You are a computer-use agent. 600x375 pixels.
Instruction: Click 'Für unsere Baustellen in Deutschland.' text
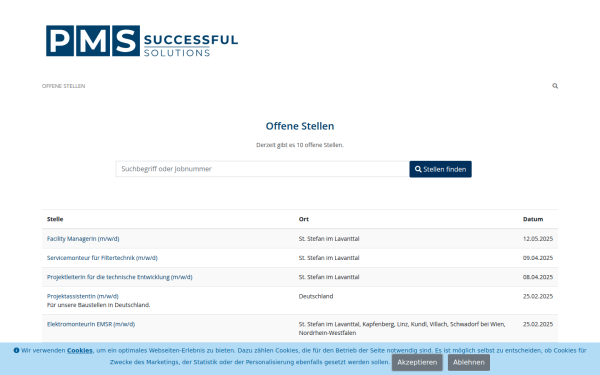[x=98, y=305]
